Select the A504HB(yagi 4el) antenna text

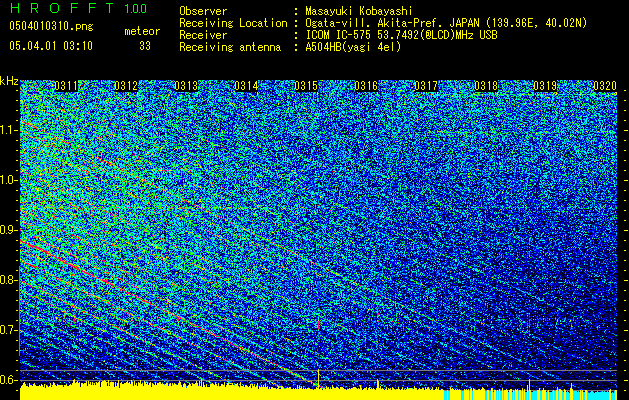(353, 47)
